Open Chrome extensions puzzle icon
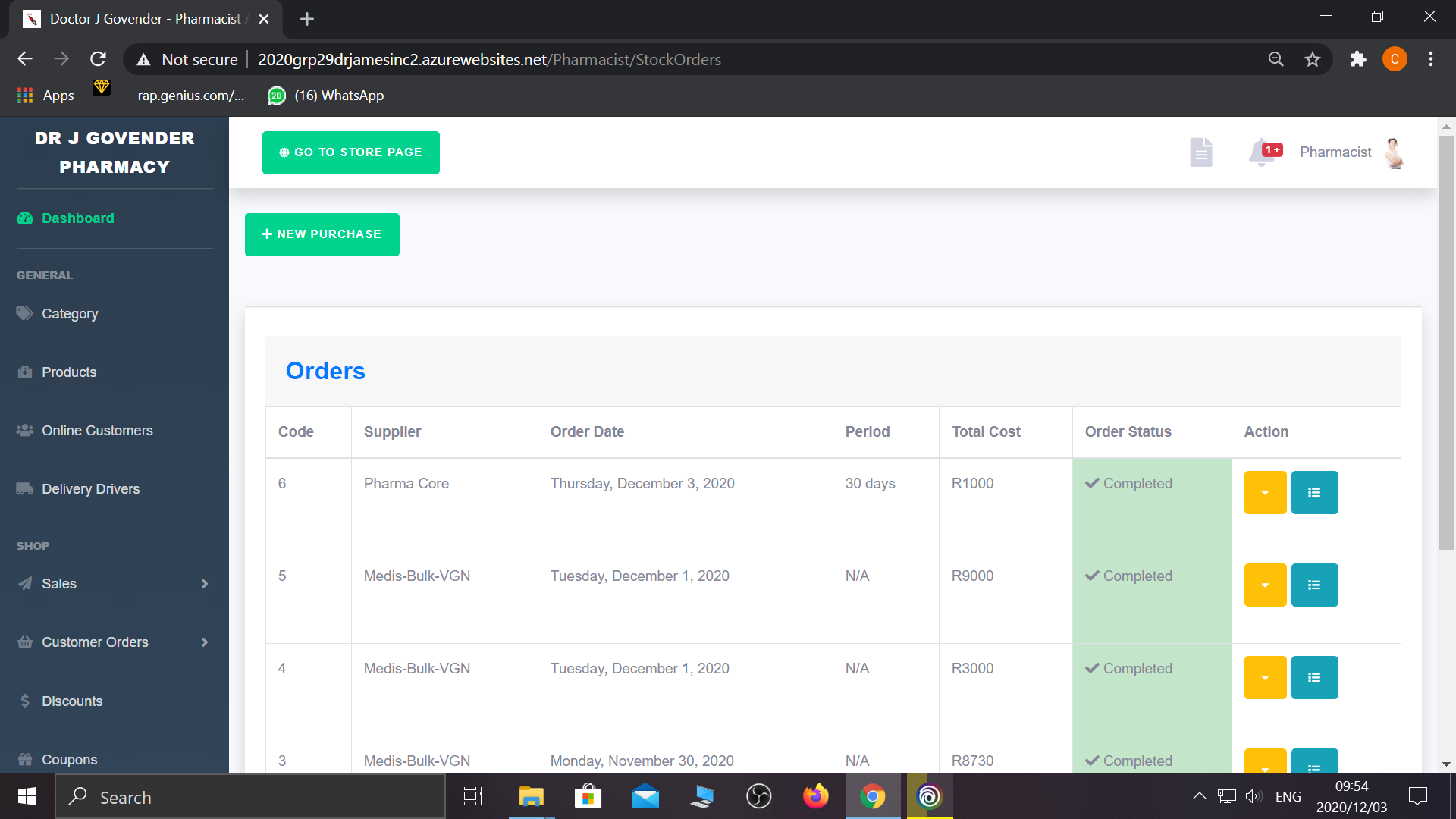 tap(1357, 60)
